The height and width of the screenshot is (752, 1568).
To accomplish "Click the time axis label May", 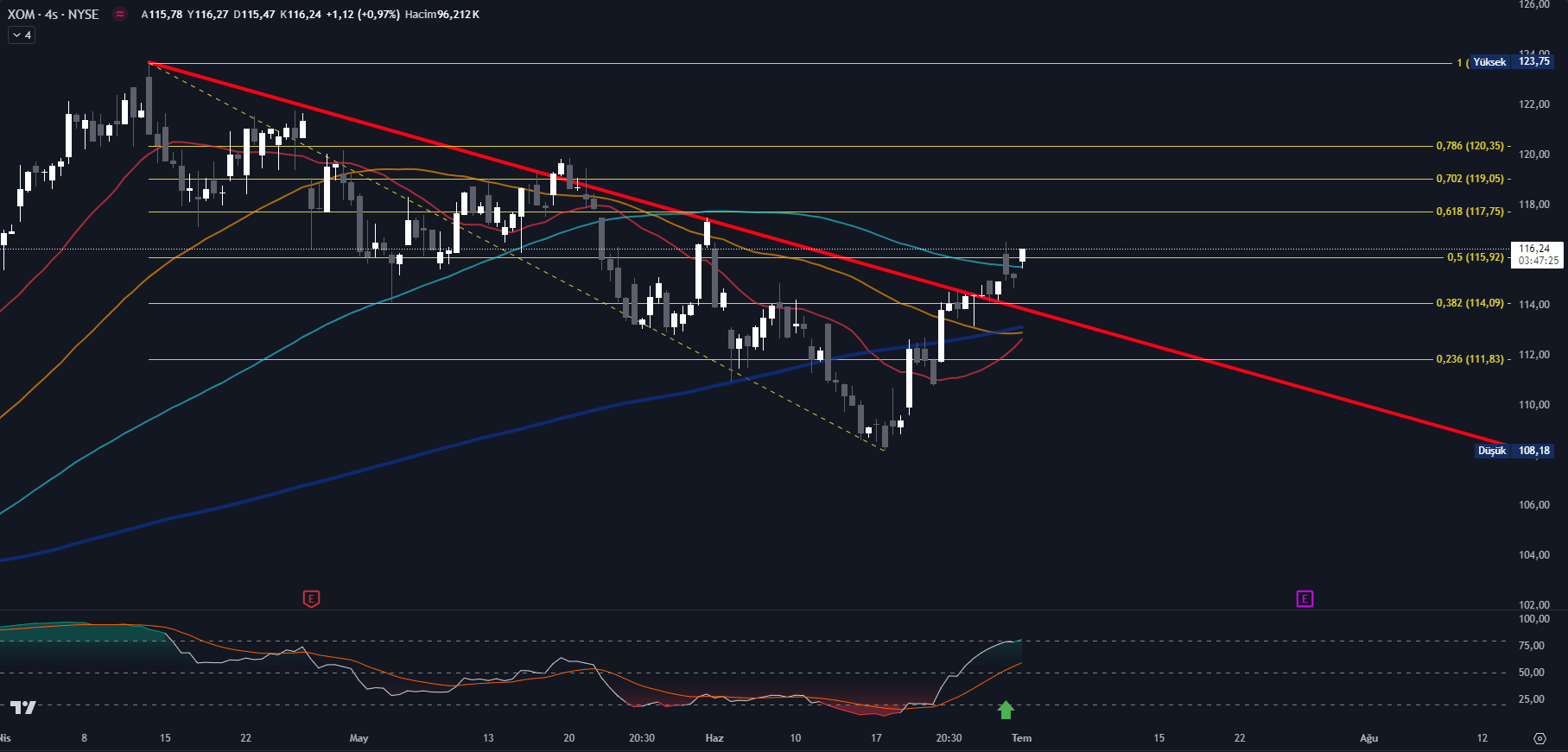I will [x=359, y=738].
